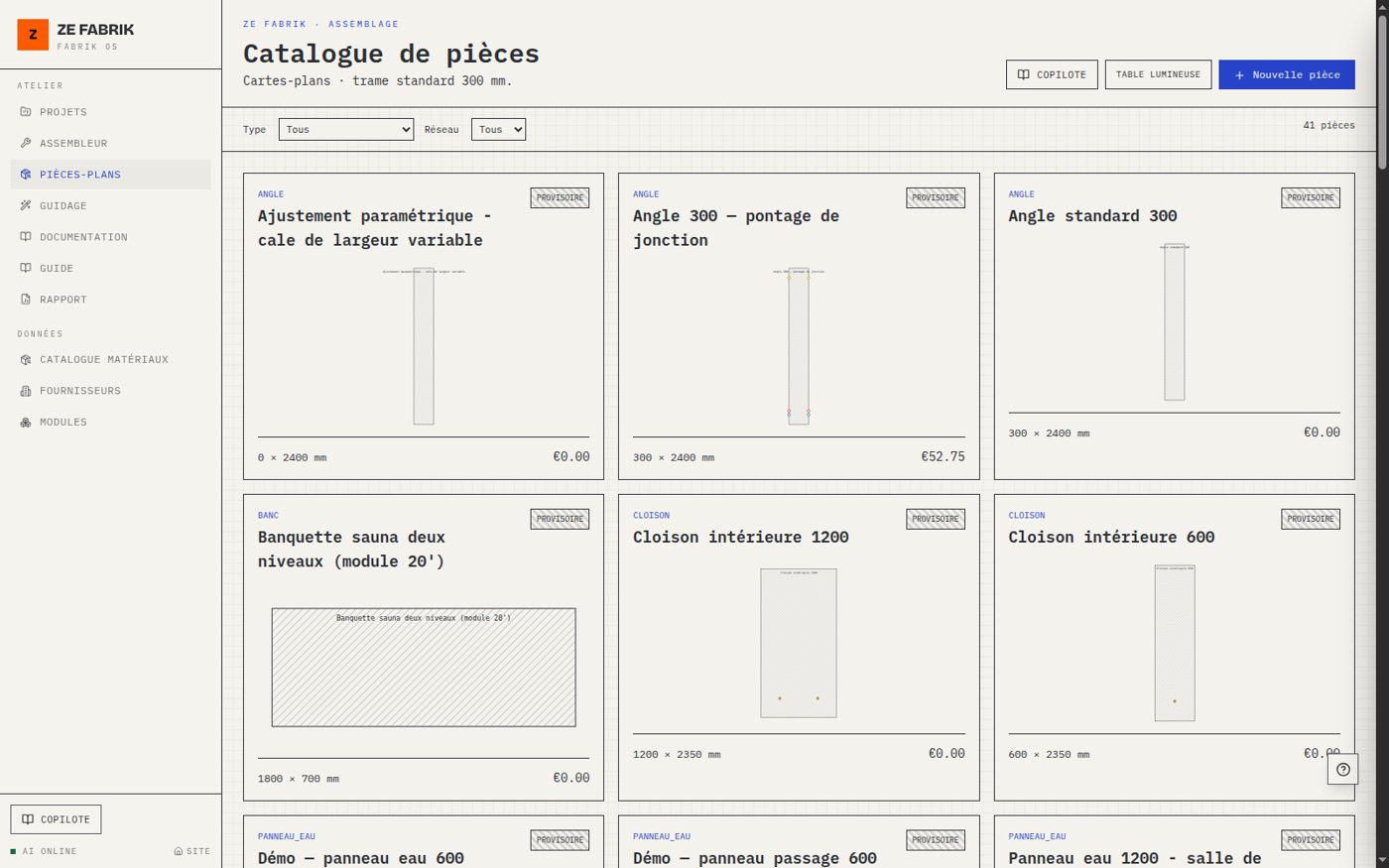This screenshot has width=1389, height=868.
Task: Click the Guidage wand icon
Action: pos(26,205)
